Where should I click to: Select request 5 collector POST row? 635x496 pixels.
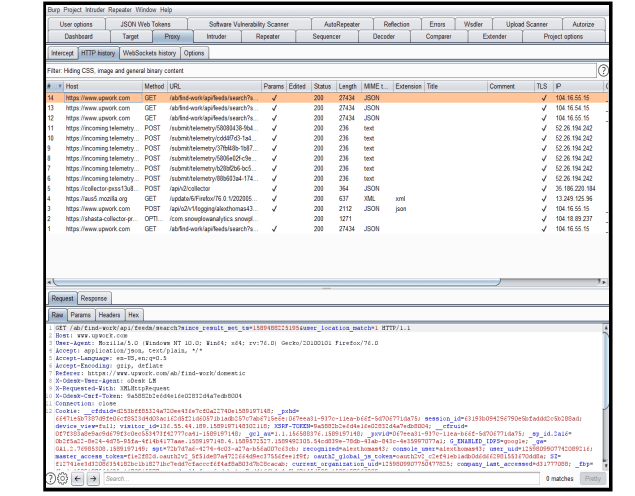pyautogui.click(x=327, y=189)
